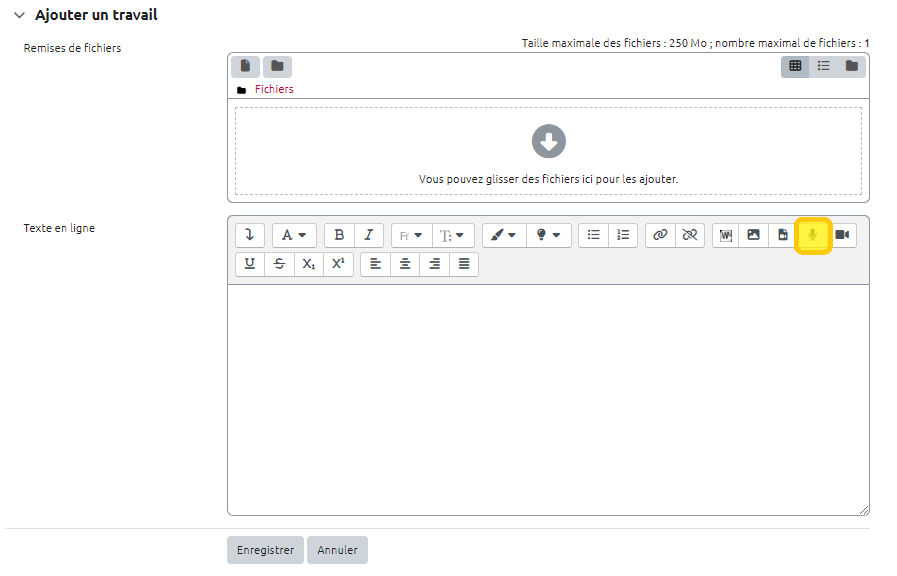The height and width of the screenshot is (576, 897).
Task: Click the add file icon in file picker
Action: pos(245,66)
